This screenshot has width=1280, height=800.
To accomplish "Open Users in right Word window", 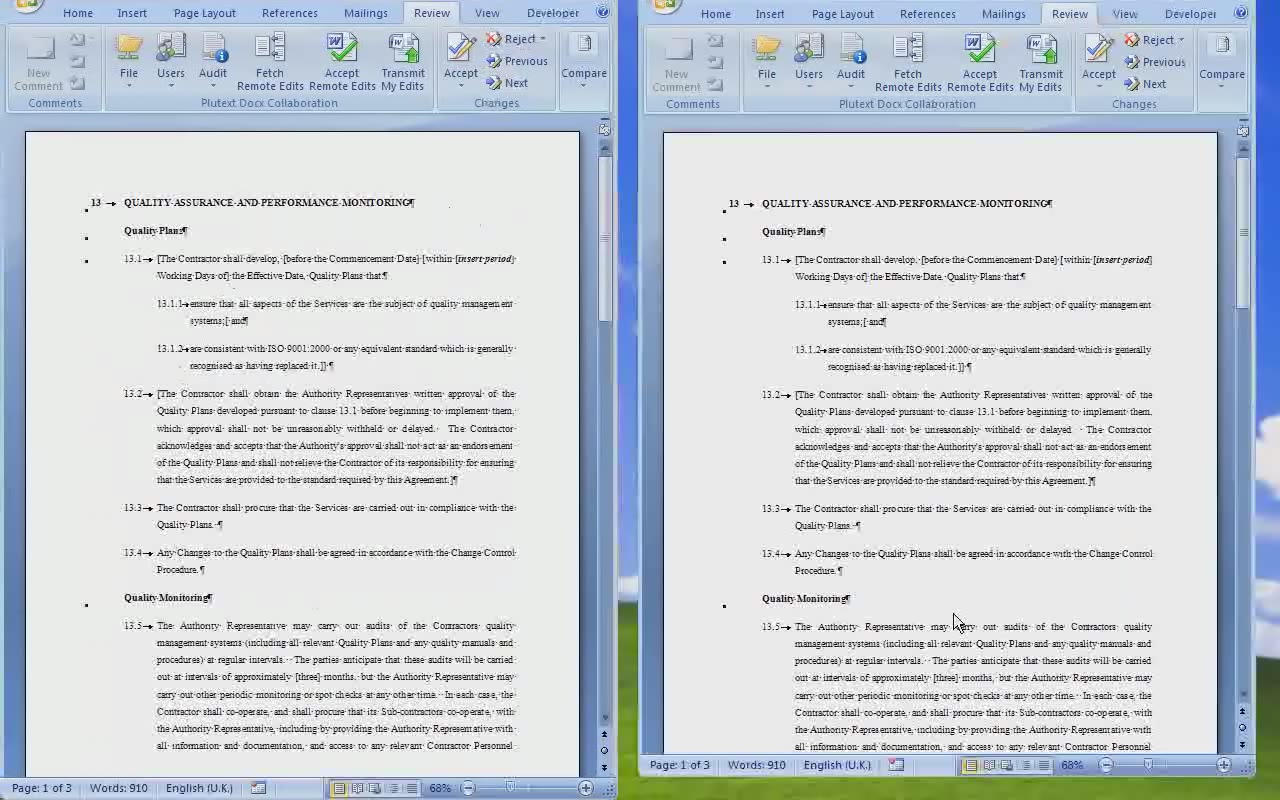I will point(809,59).
